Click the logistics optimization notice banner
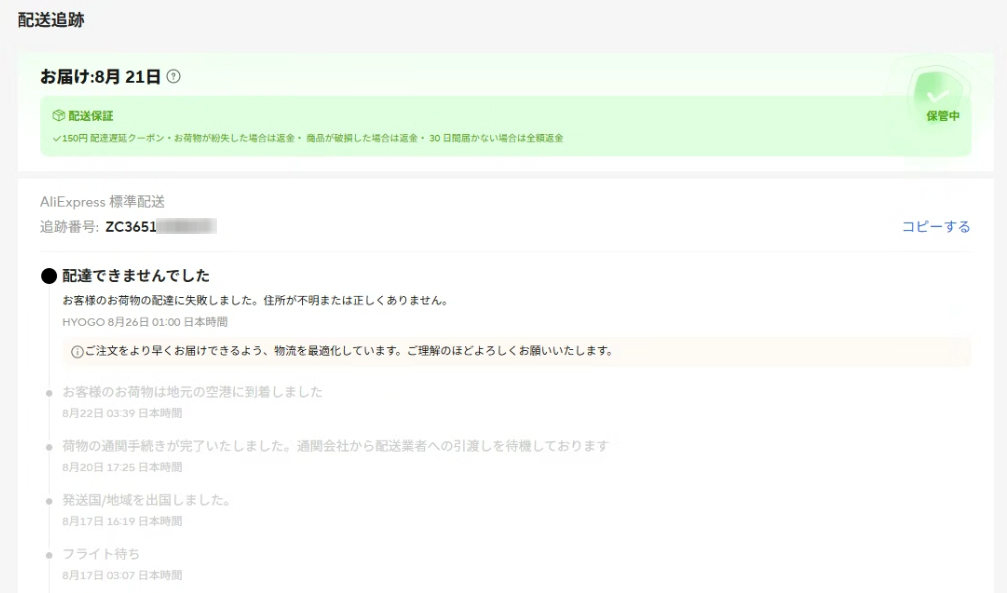The image size is (1007, 593). click(x=515, y=352)
